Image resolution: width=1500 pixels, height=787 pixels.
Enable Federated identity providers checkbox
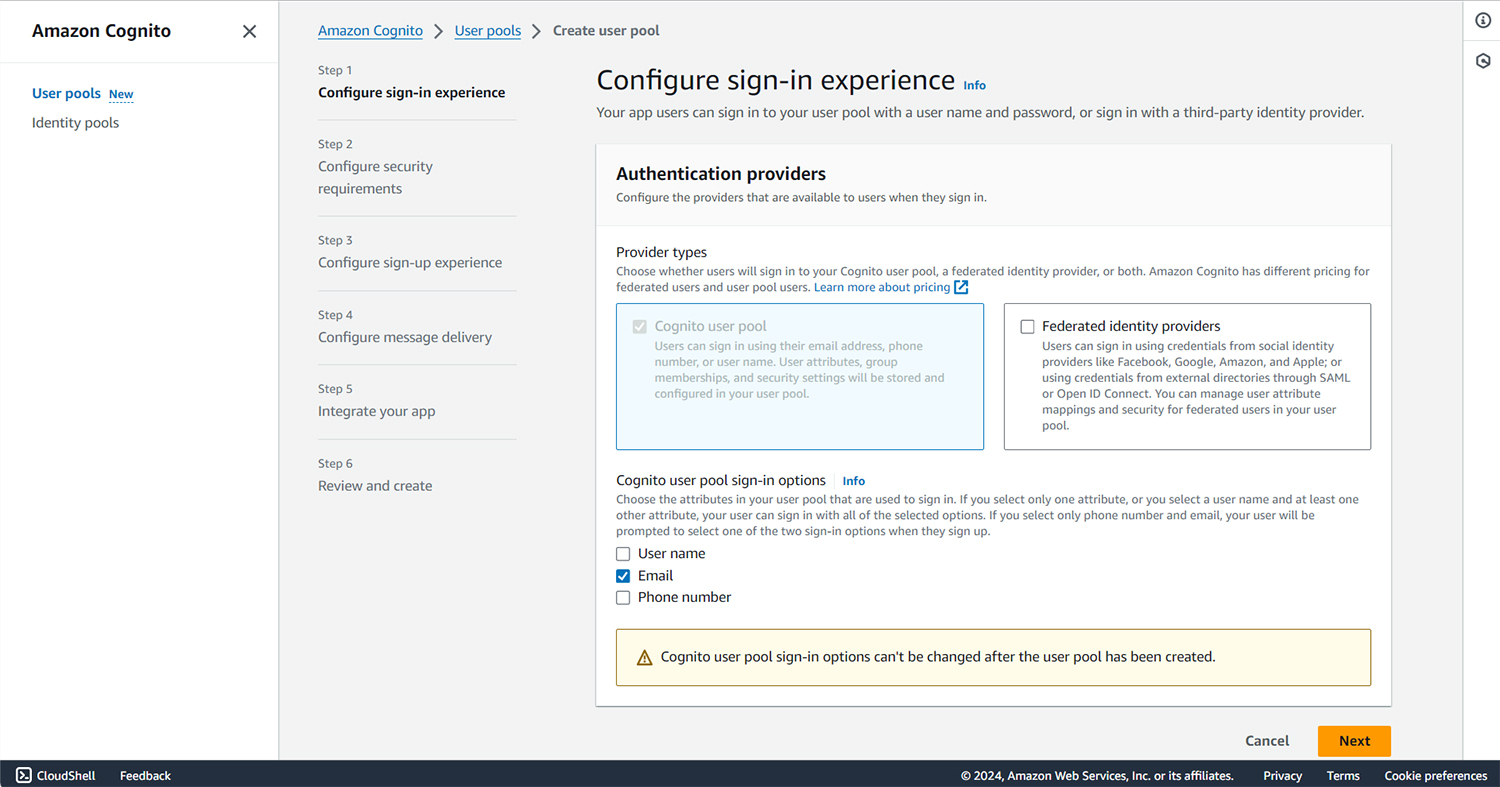pyautogui.click(x=1027, y=327)
